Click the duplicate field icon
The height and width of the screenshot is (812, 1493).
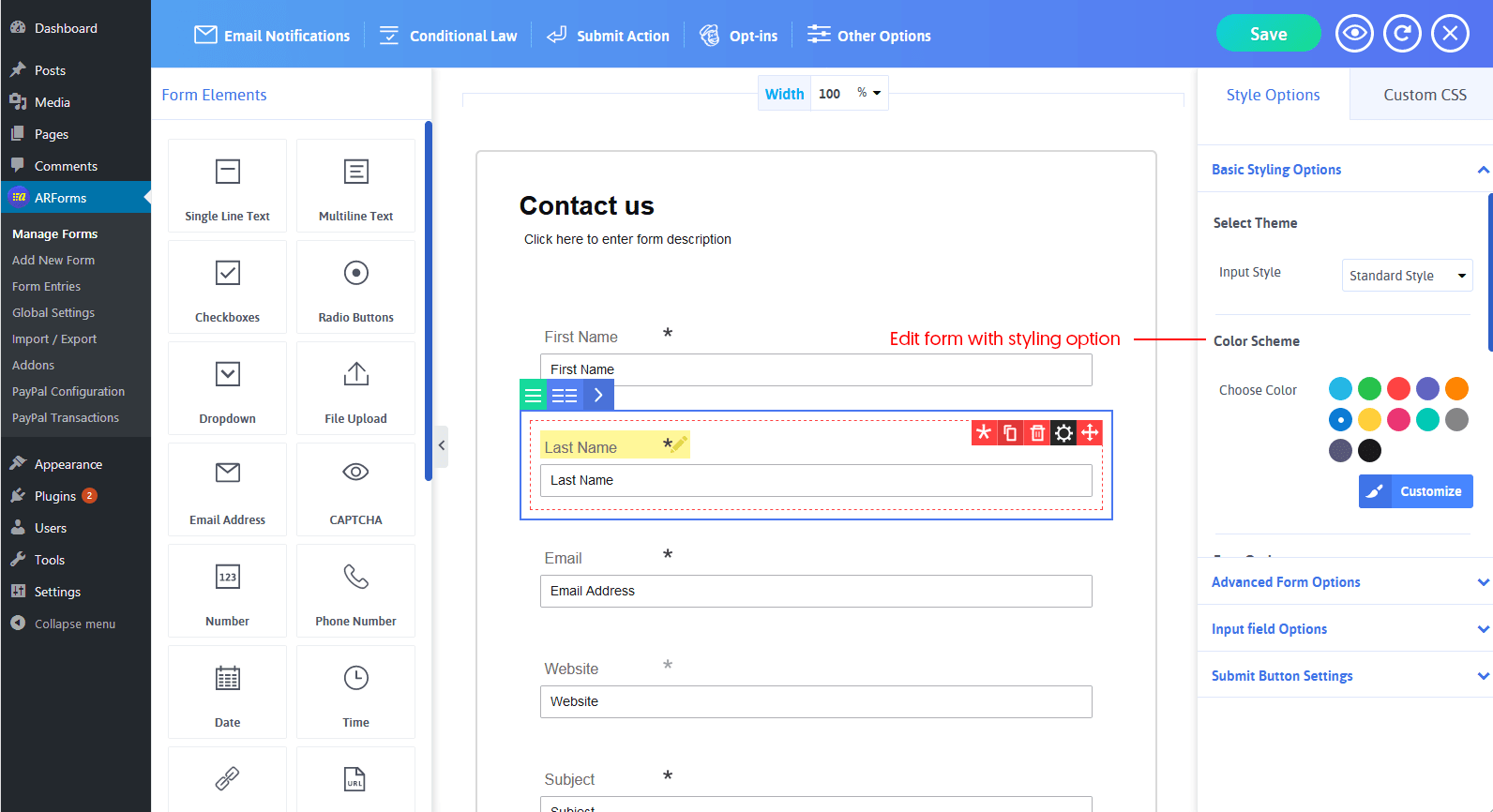pos(1010,432)
